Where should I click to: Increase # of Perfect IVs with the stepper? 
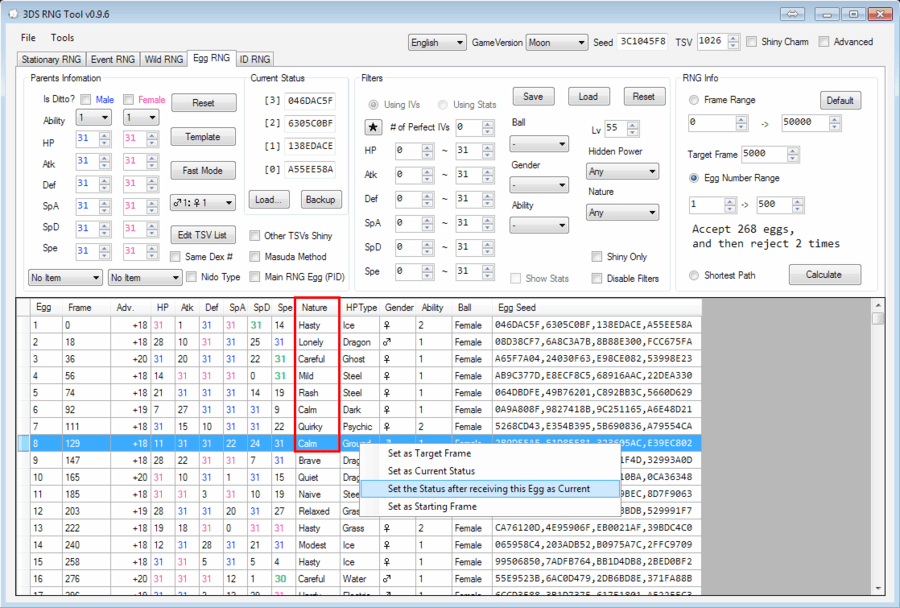486,123
